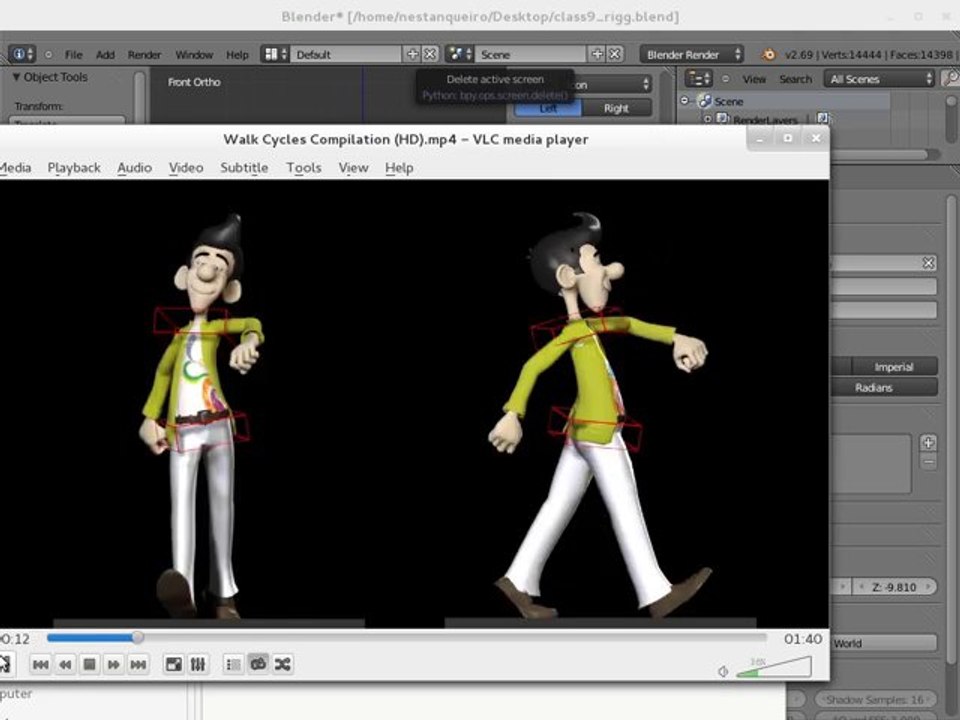Viewport: 960px width, 720px height.
Task: Clear field with X icon in properties panel
Action: click(928, 263)
